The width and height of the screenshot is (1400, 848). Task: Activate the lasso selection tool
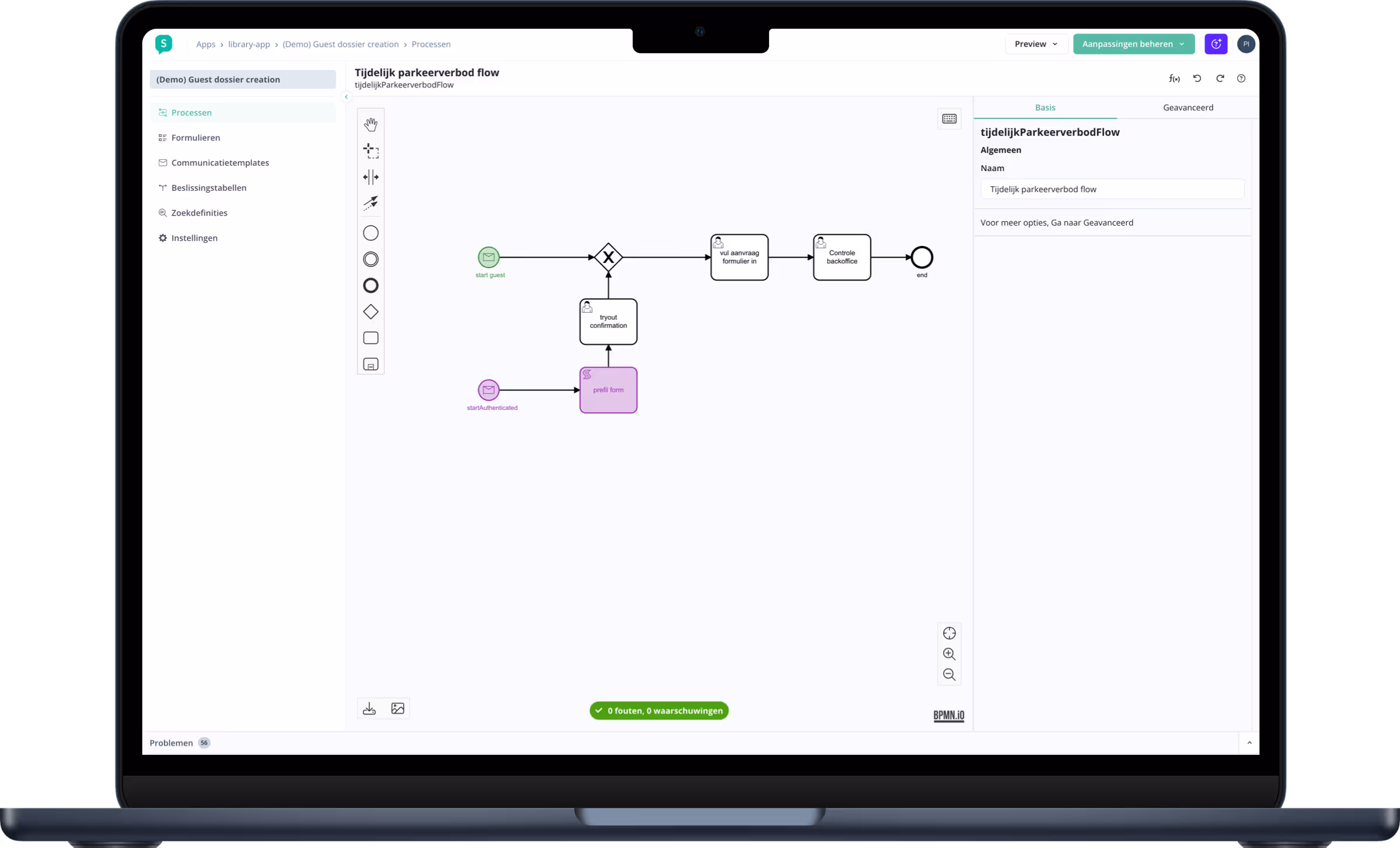click(370, 151)
